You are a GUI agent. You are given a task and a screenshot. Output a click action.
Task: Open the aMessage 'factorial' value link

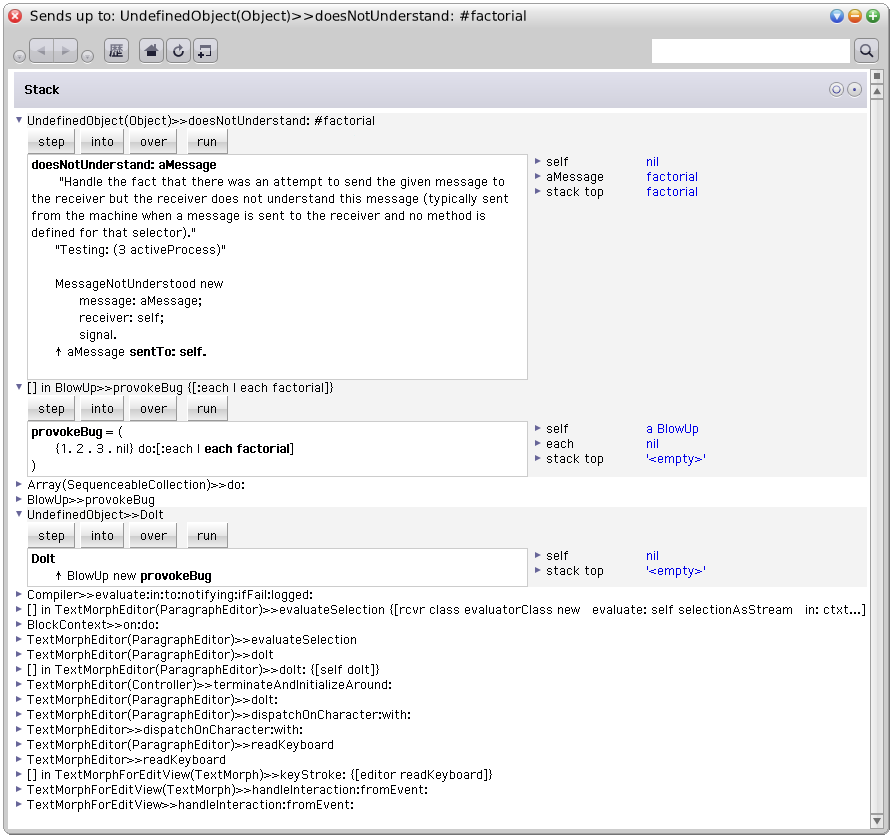(x=672, y=176)
